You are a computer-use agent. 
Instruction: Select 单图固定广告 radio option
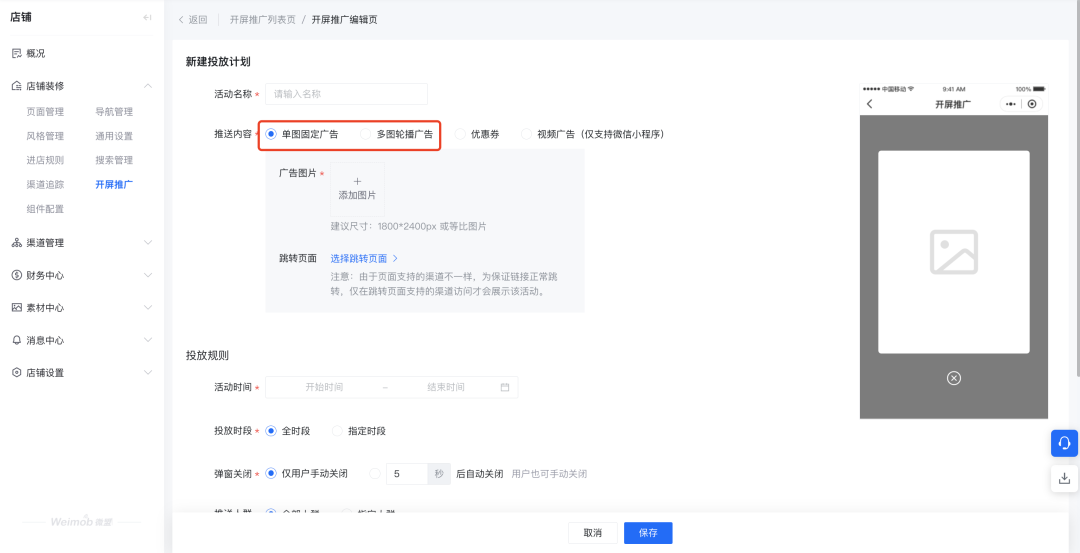pyautogui.click(x=271, y=134)
